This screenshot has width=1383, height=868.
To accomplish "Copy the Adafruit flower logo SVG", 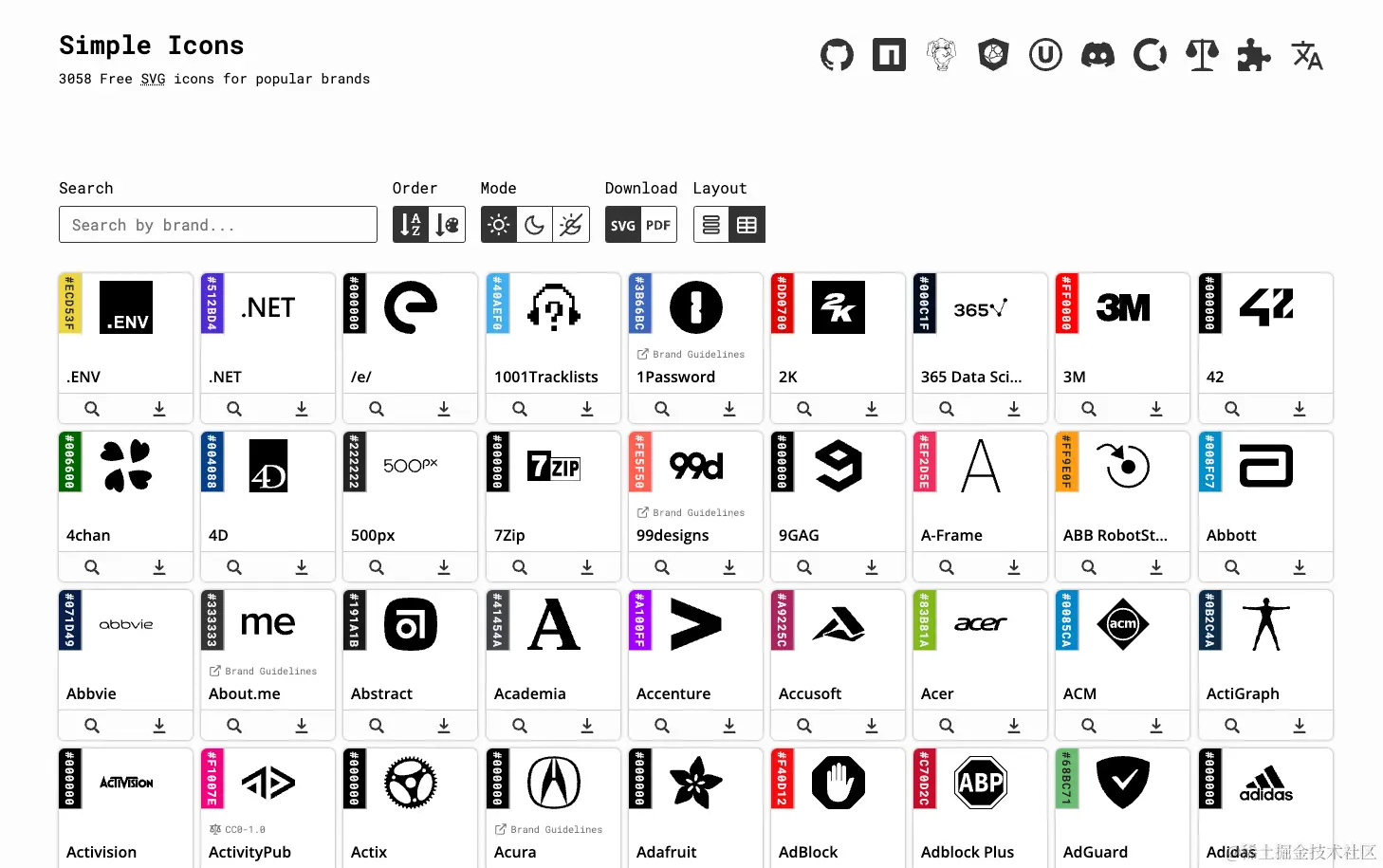I will click(696, 783).
